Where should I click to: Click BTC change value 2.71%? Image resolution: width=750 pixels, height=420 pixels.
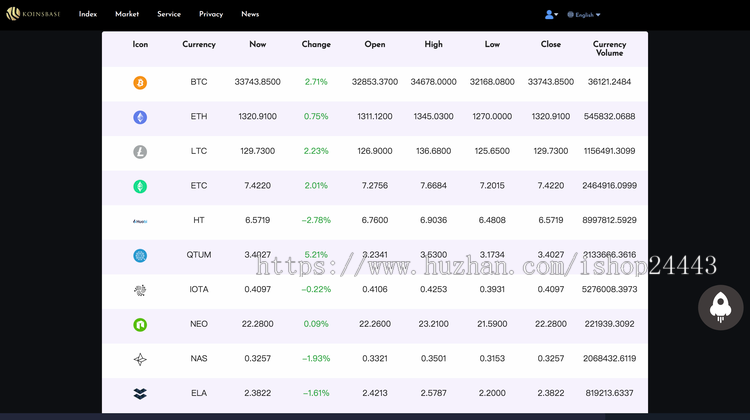(x=316, y=82)
